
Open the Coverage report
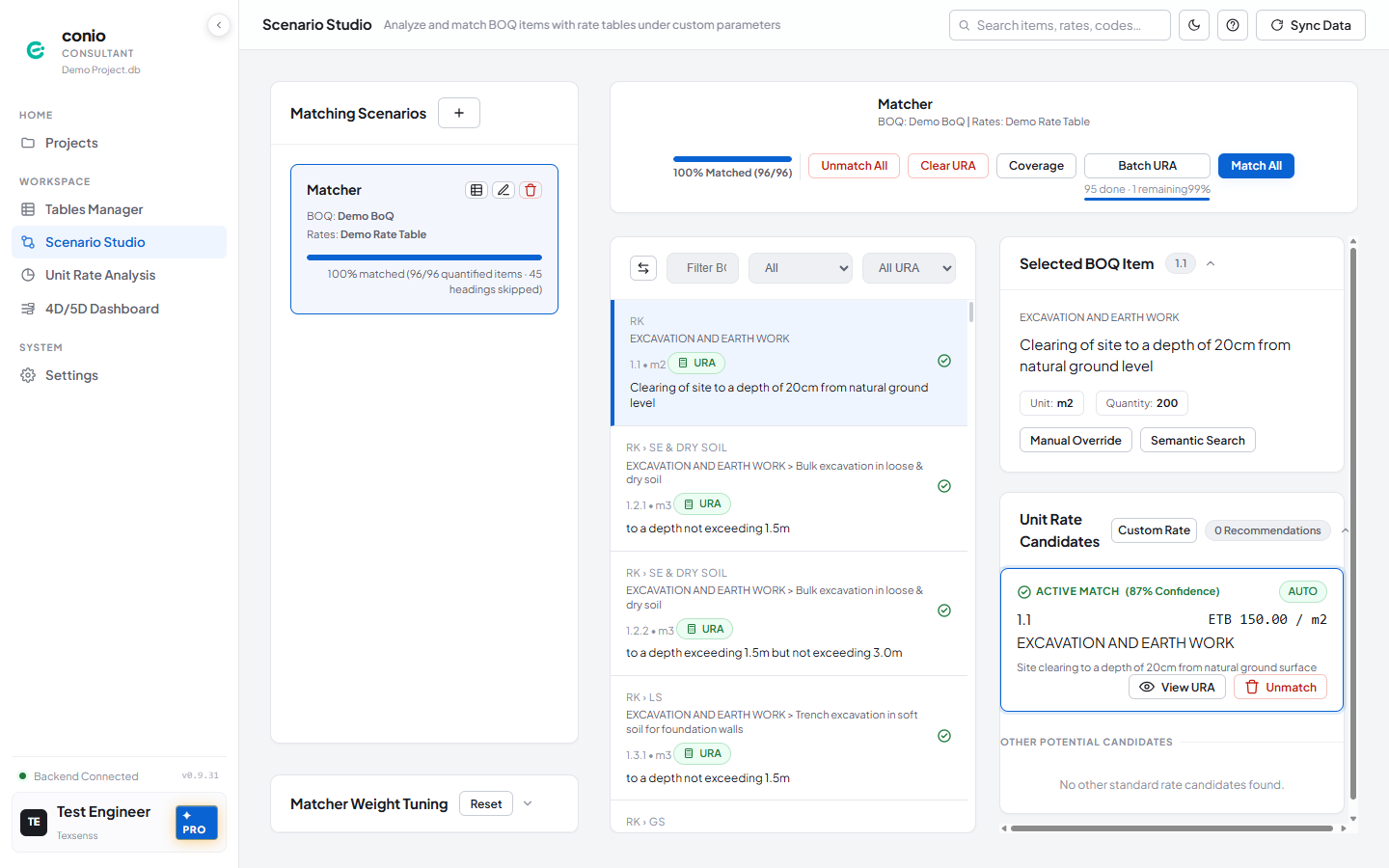1036,166
